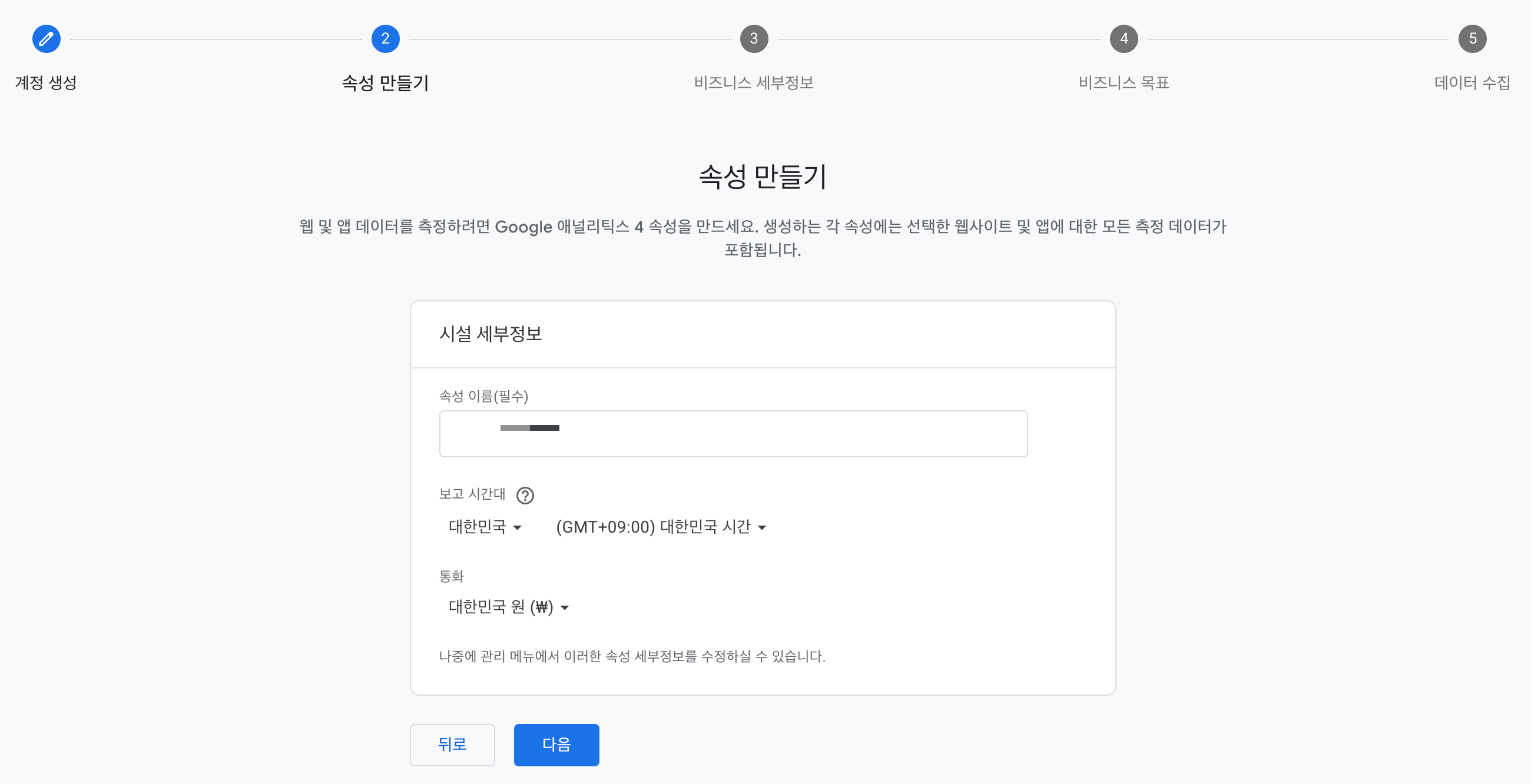The height and width of the screenshot is (784, 1531).
Task: Click the pencil edit icon for 계정 생성
Action: tap(46, 39)
